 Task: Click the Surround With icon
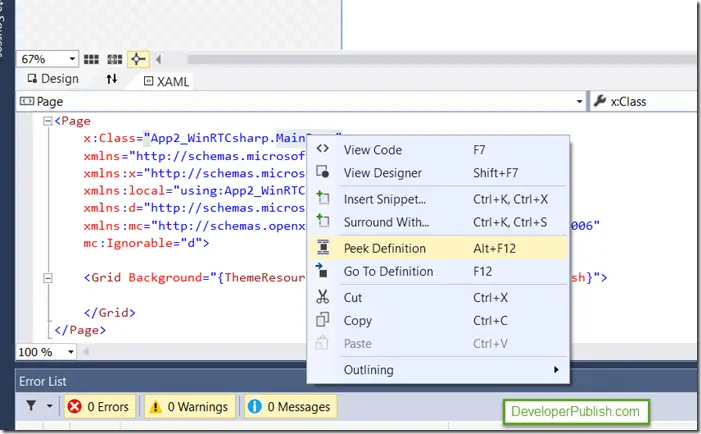coord(323,220)
